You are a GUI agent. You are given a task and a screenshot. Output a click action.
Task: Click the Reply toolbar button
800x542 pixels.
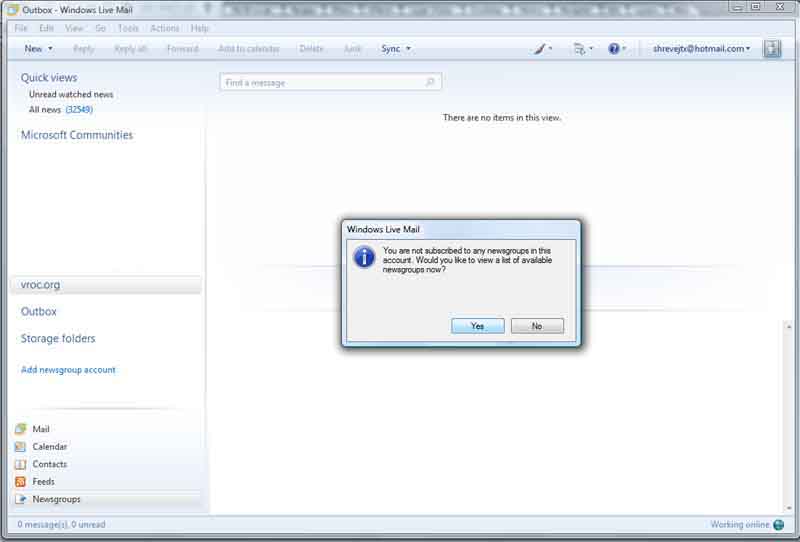tap(84, 48)
